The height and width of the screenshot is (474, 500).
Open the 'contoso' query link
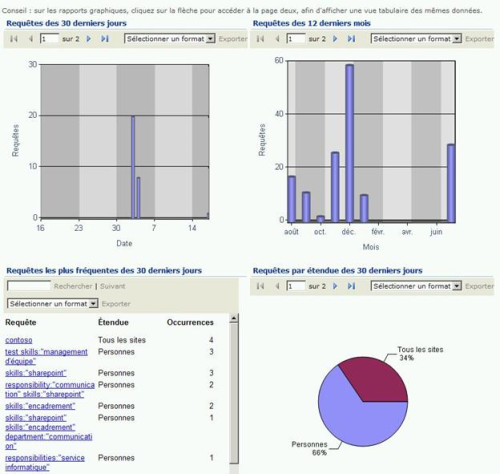(19, 340)
